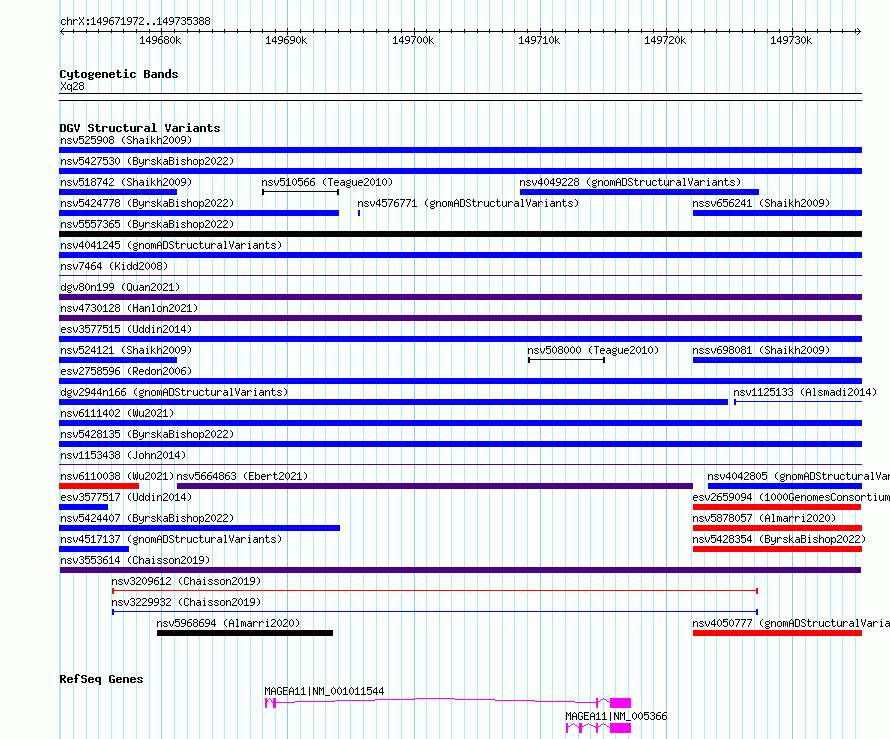
Task: Select nsv4730128 (Hanlon2021) label
Action: point(129,308)
